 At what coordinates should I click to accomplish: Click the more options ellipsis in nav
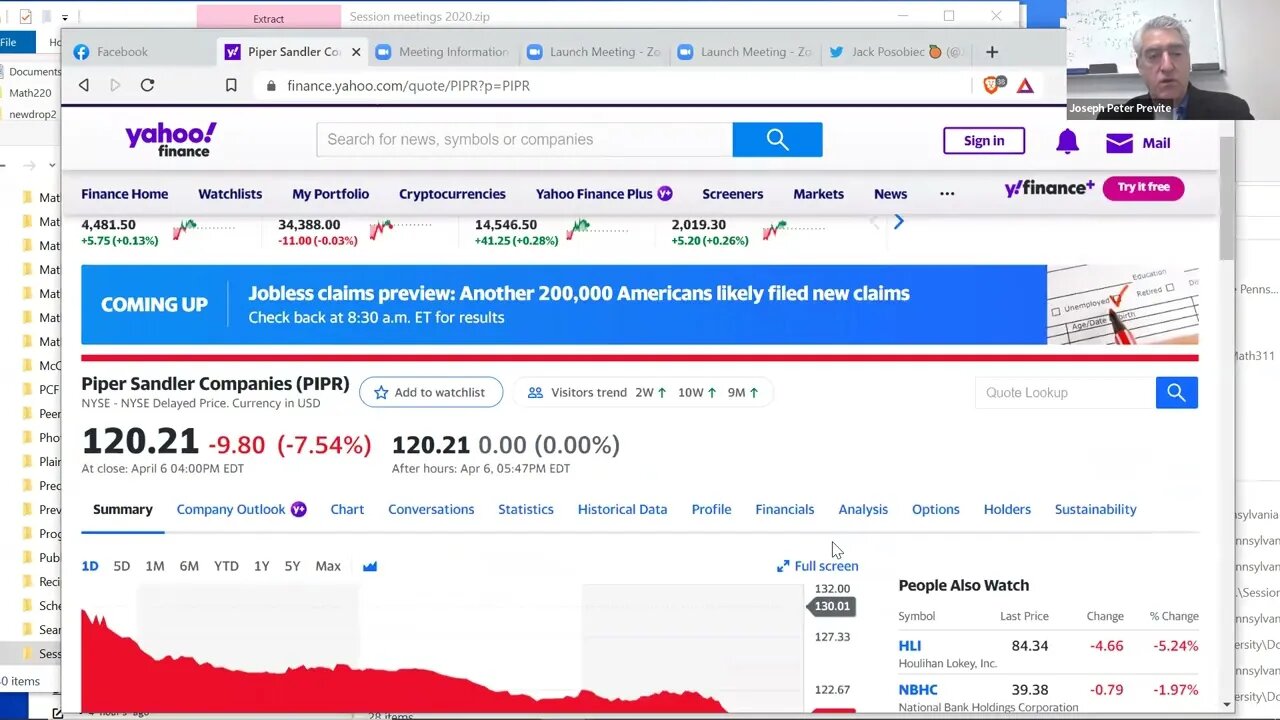(947, 194)
